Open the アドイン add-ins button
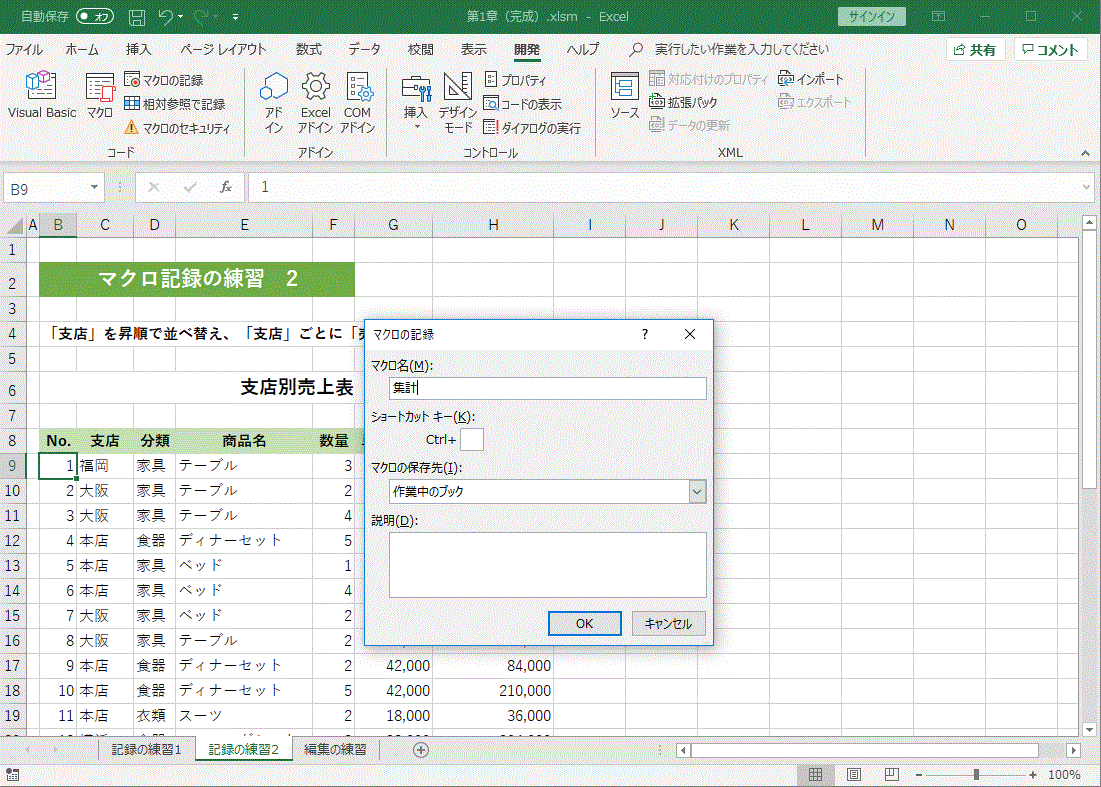1101x787 pixels. (274, 102)
